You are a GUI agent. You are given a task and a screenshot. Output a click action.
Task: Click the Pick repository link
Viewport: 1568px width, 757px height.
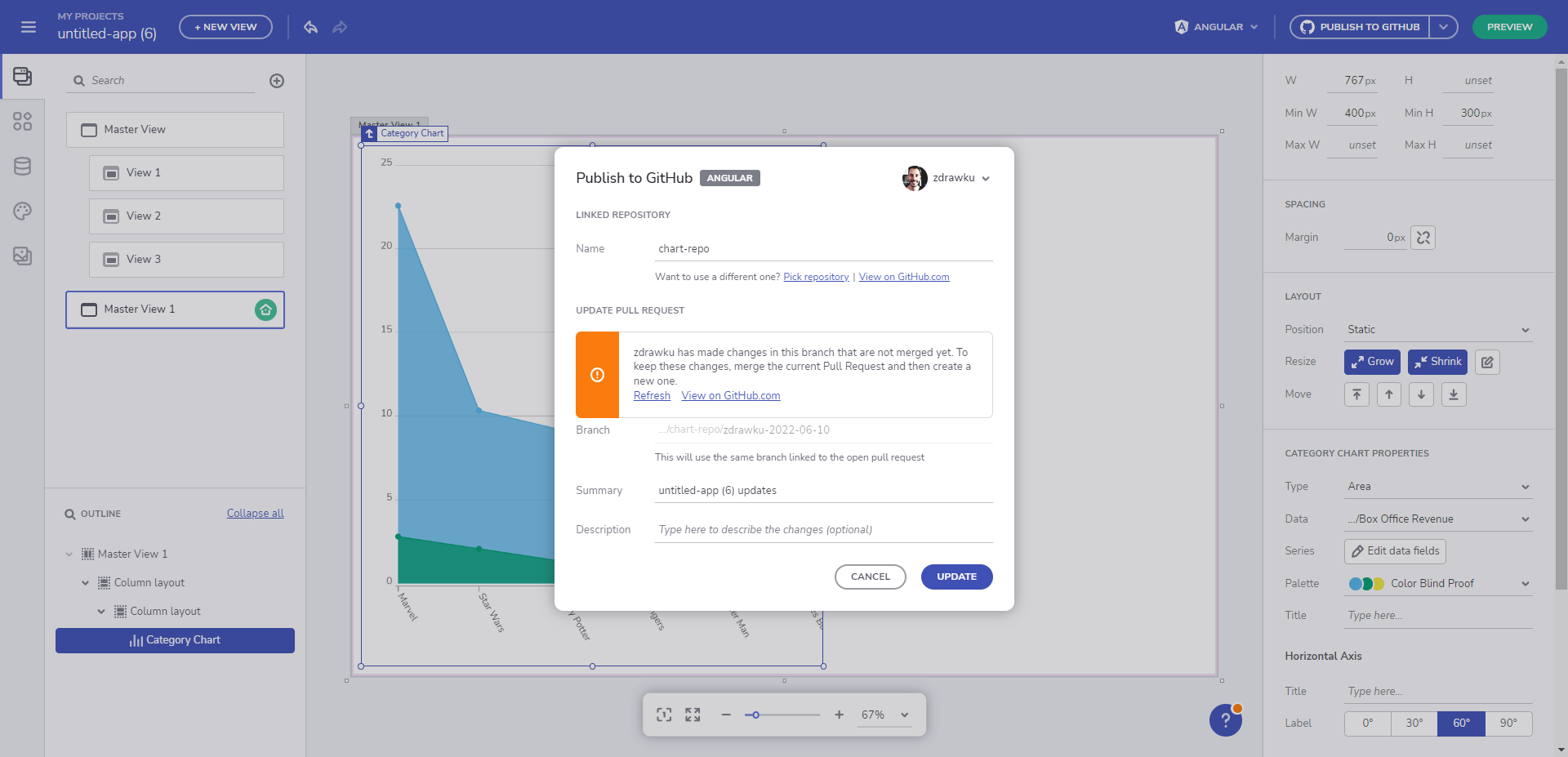[x=816, y=278]
